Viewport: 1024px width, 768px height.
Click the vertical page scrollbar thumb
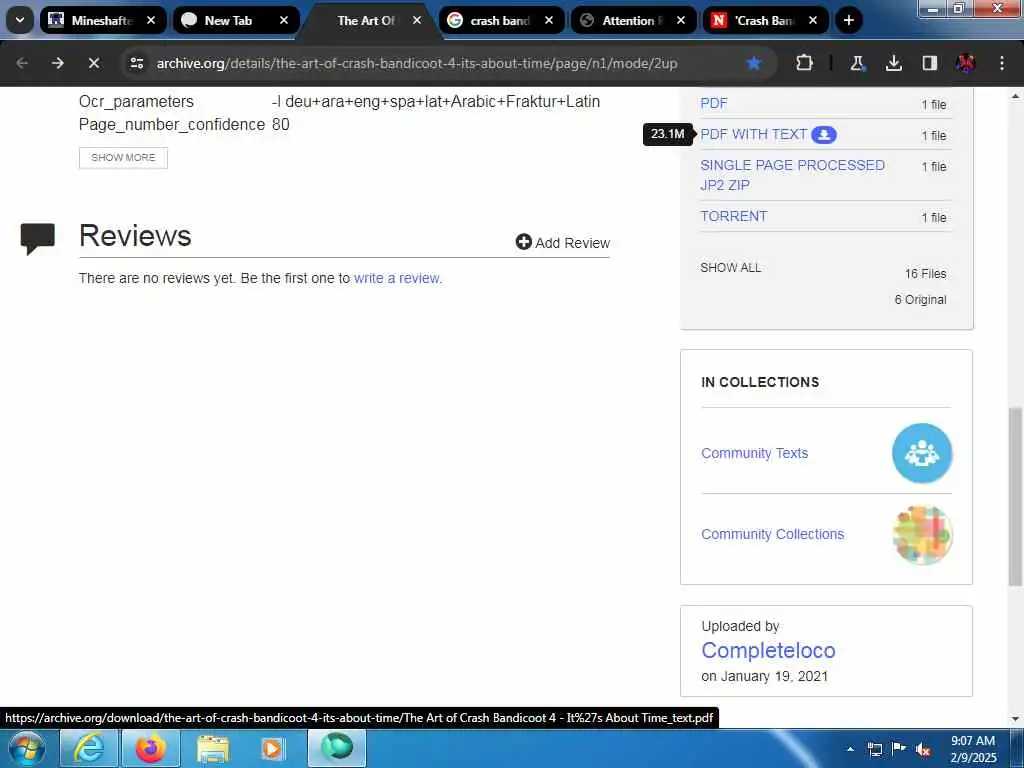pos(1015,496)
